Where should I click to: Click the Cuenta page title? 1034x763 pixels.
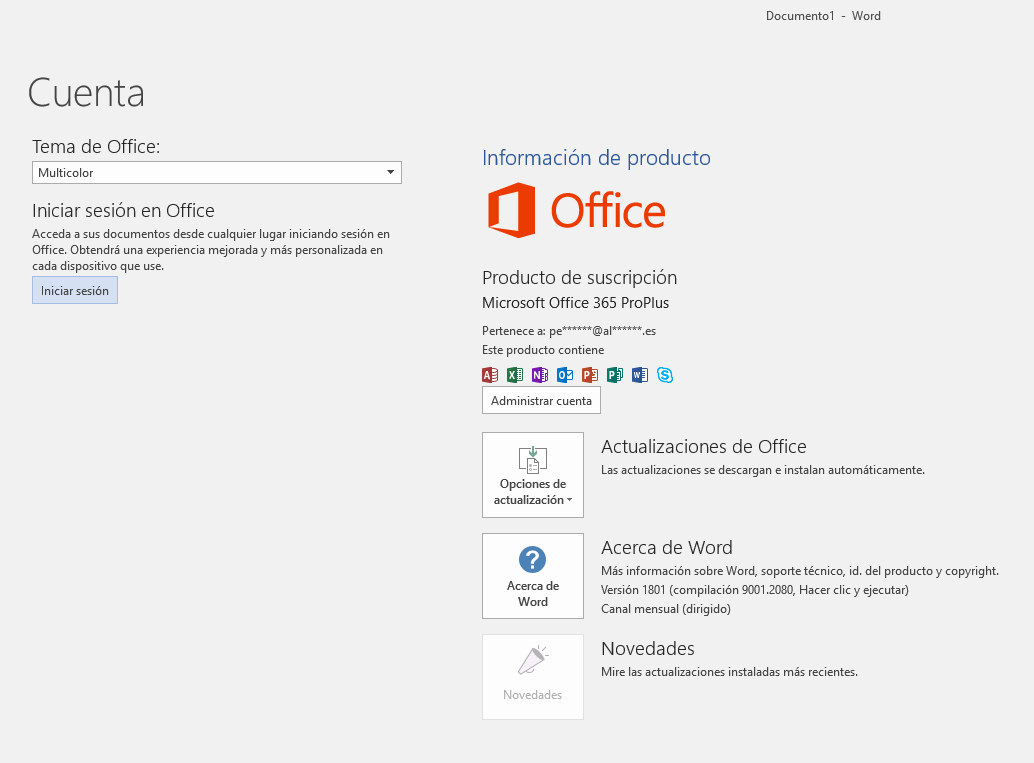click(86, 93)
